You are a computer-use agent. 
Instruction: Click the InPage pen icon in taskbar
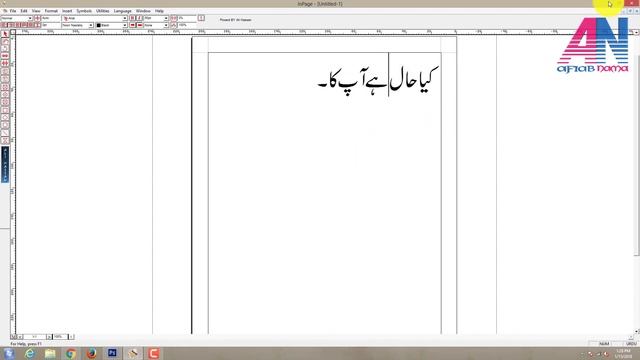point(133,353)
